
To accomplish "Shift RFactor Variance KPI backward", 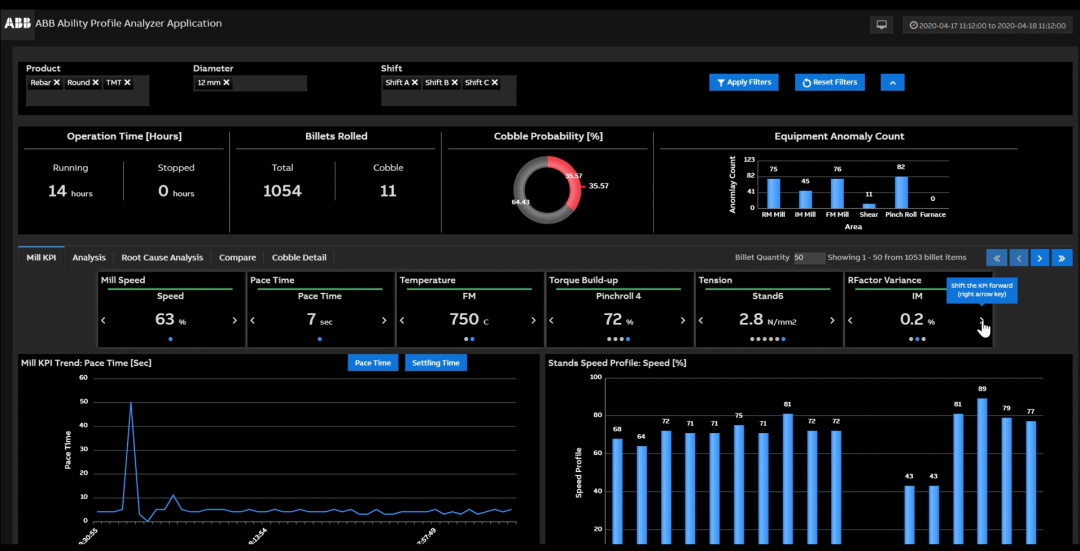I will click(x=851, y=320).
